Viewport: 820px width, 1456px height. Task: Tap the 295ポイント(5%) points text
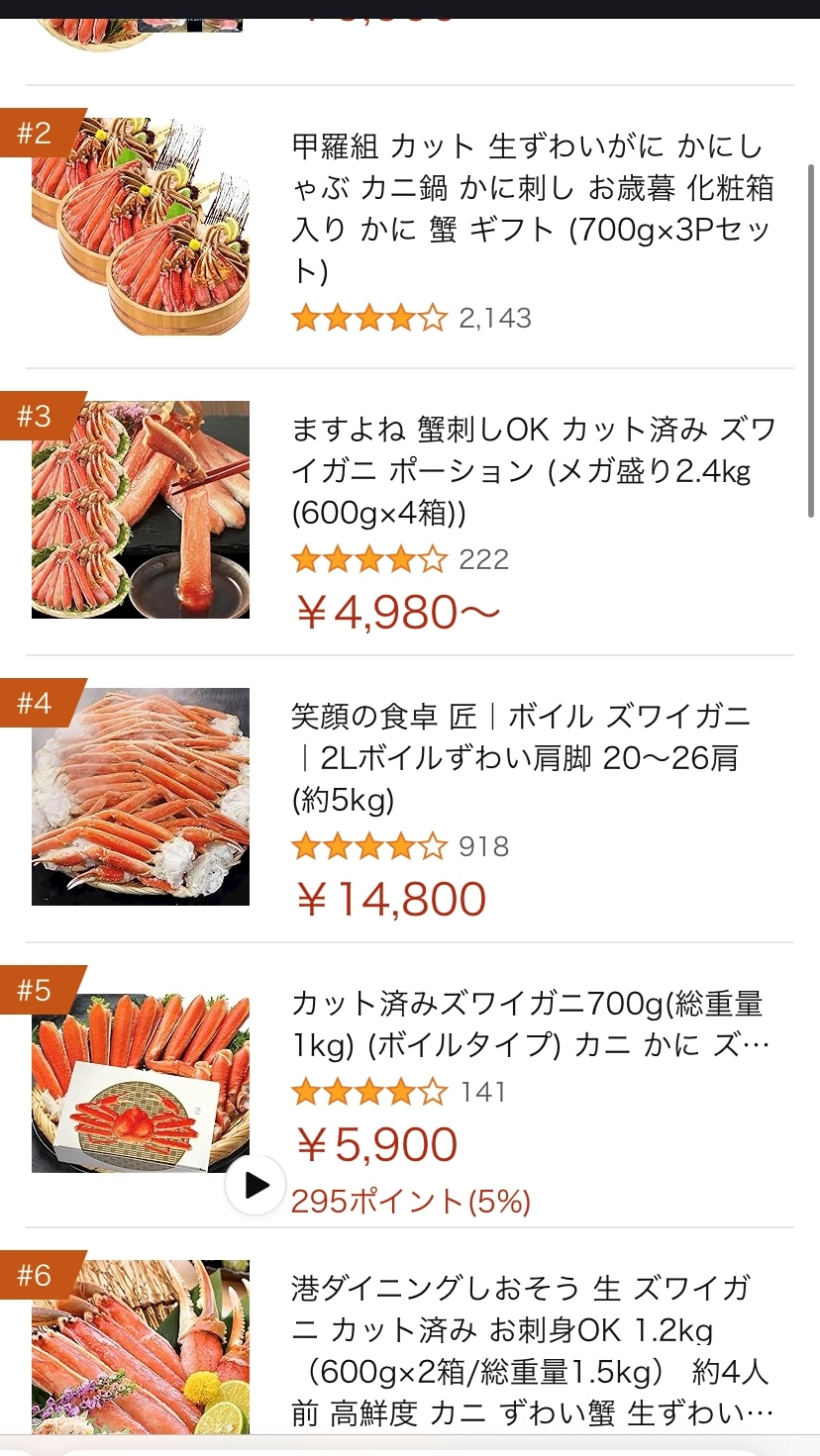click(x=411, y=1202)
